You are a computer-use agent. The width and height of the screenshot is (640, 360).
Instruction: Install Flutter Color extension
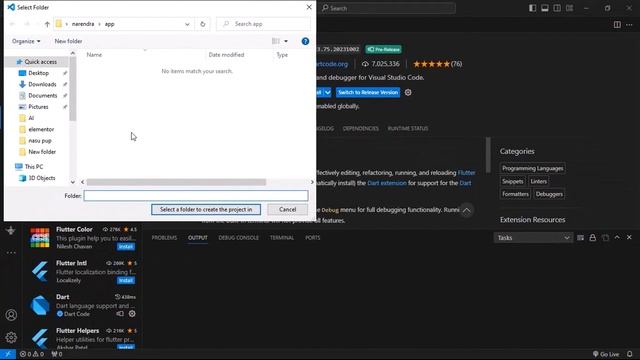click(x=126, y=247)
